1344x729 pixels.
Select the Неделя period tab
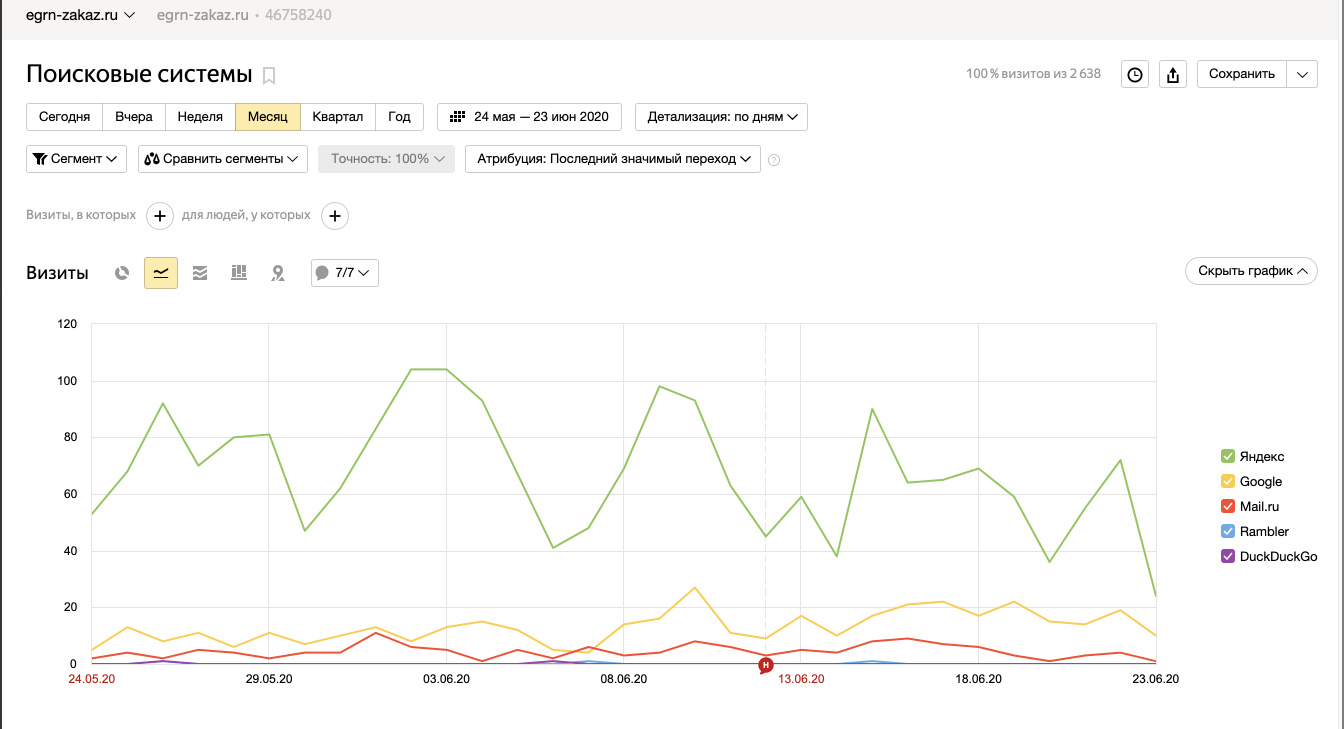200,117
